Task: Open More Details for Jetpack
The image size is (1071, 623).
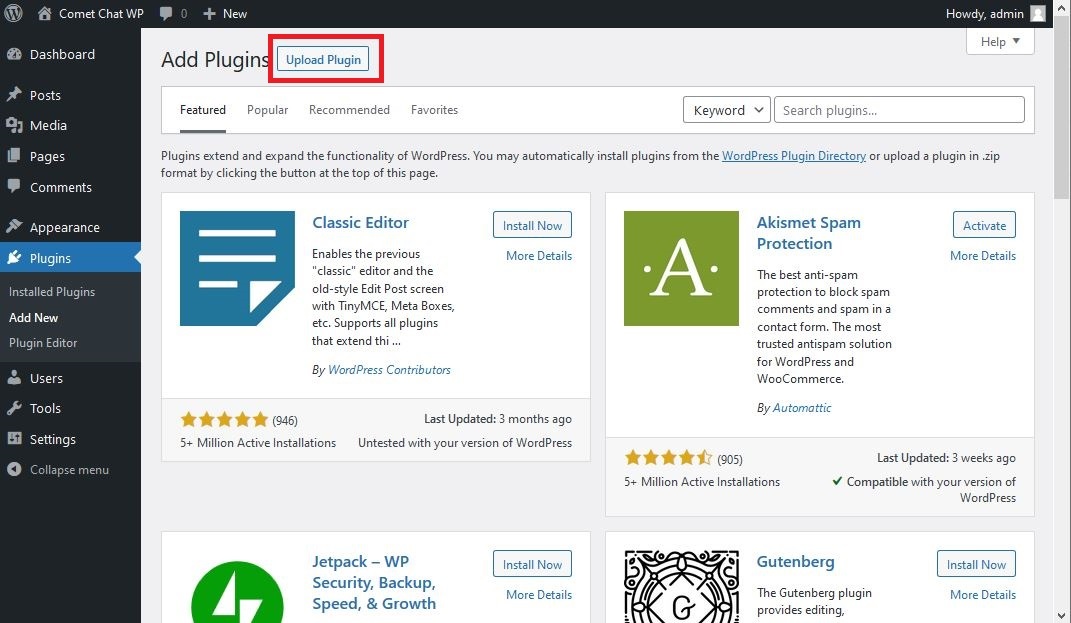Action: [x=539, y=594]
